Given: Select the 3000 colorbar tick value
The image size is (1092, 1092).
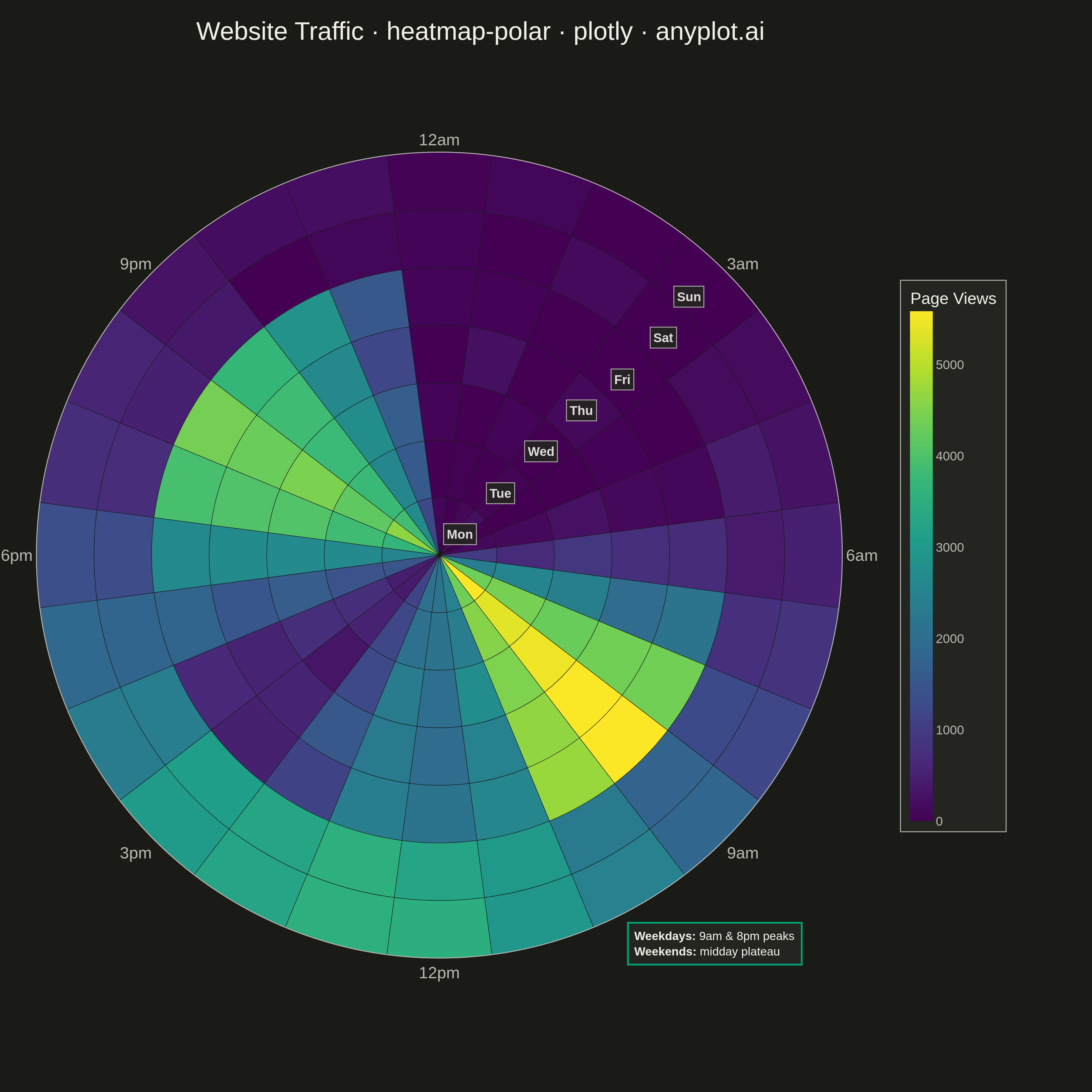Looking at the screenshot, I should point(949,548).
